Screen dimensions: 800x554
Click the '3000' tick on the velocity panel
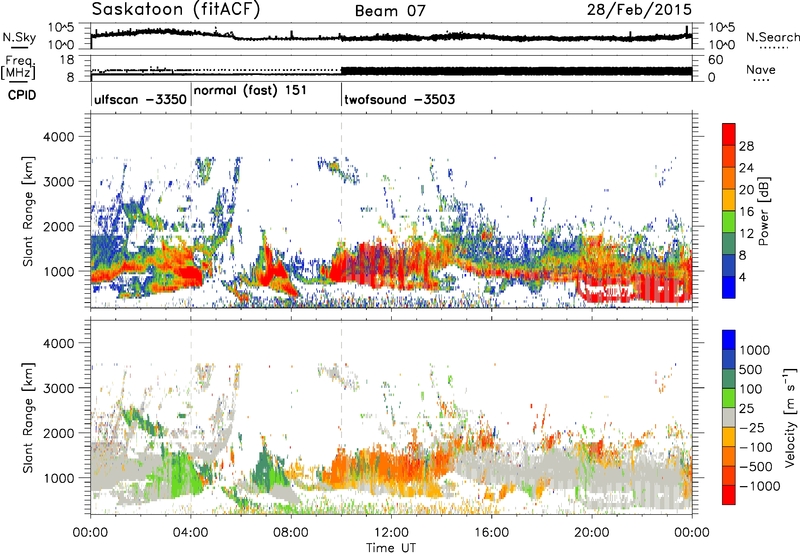point(58,388)
